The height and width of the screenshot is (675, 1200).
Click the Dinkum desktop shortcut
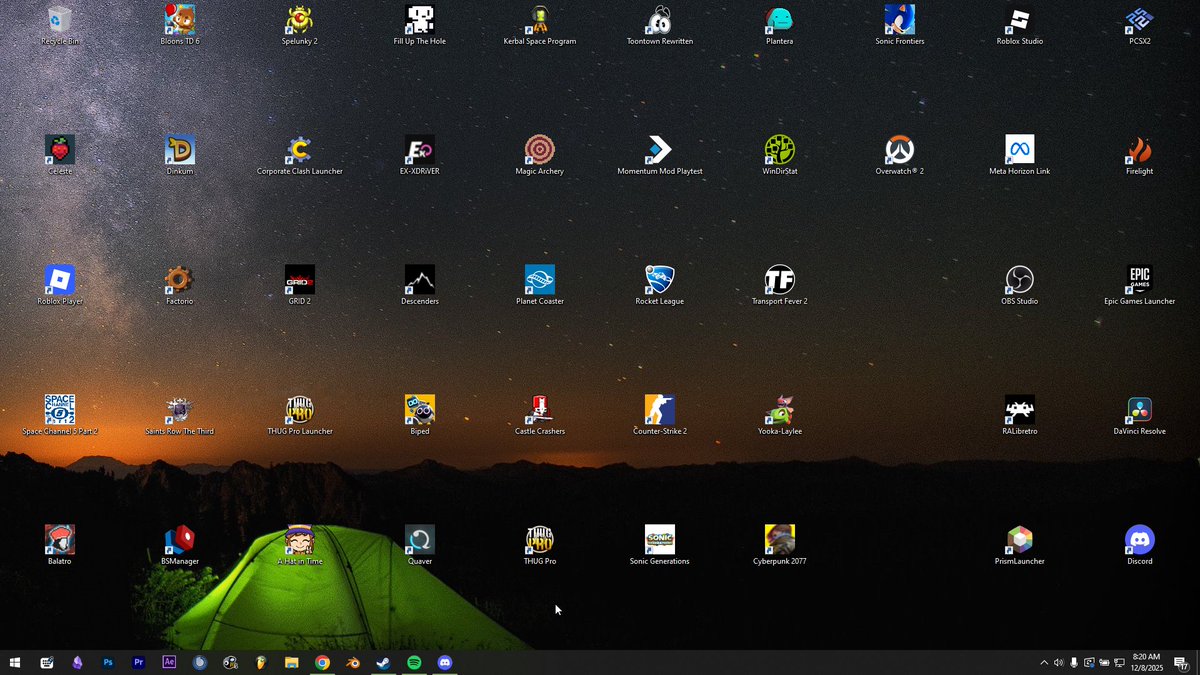point(180,155)
